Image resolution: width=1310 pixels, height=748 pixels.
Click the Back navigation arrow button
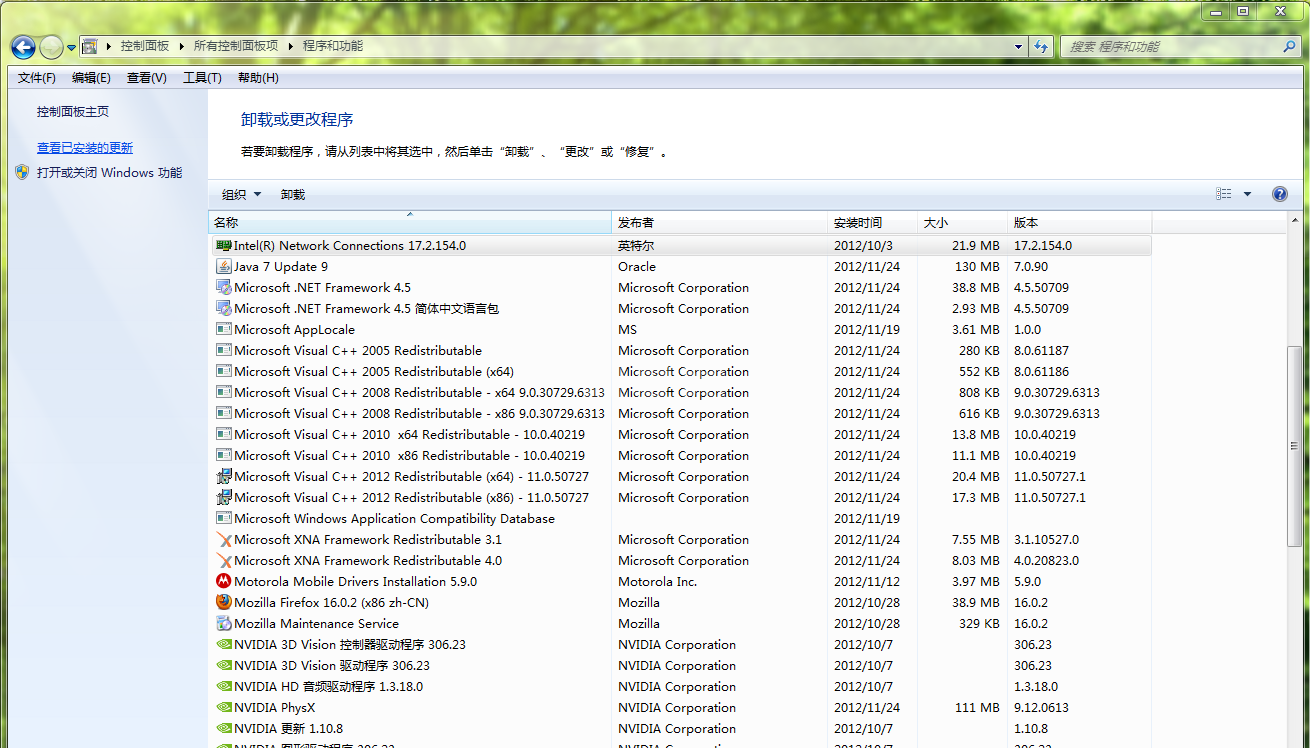(23, 47)
